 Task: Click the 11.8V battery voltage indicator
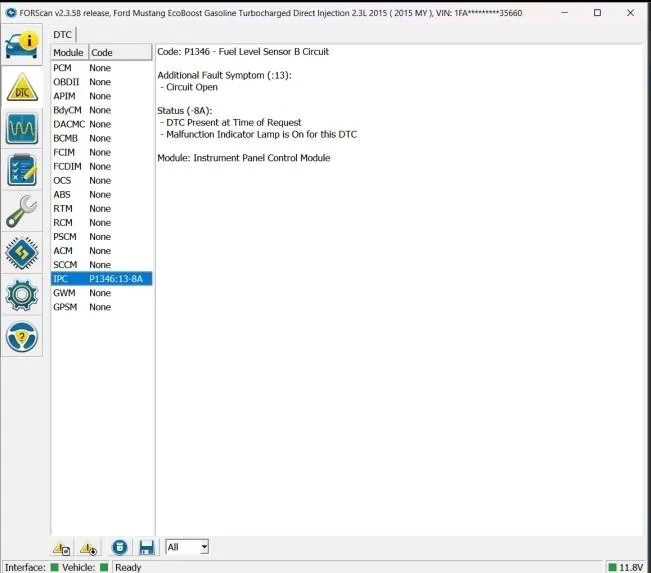pyautogui.click(x=626, y=567)
